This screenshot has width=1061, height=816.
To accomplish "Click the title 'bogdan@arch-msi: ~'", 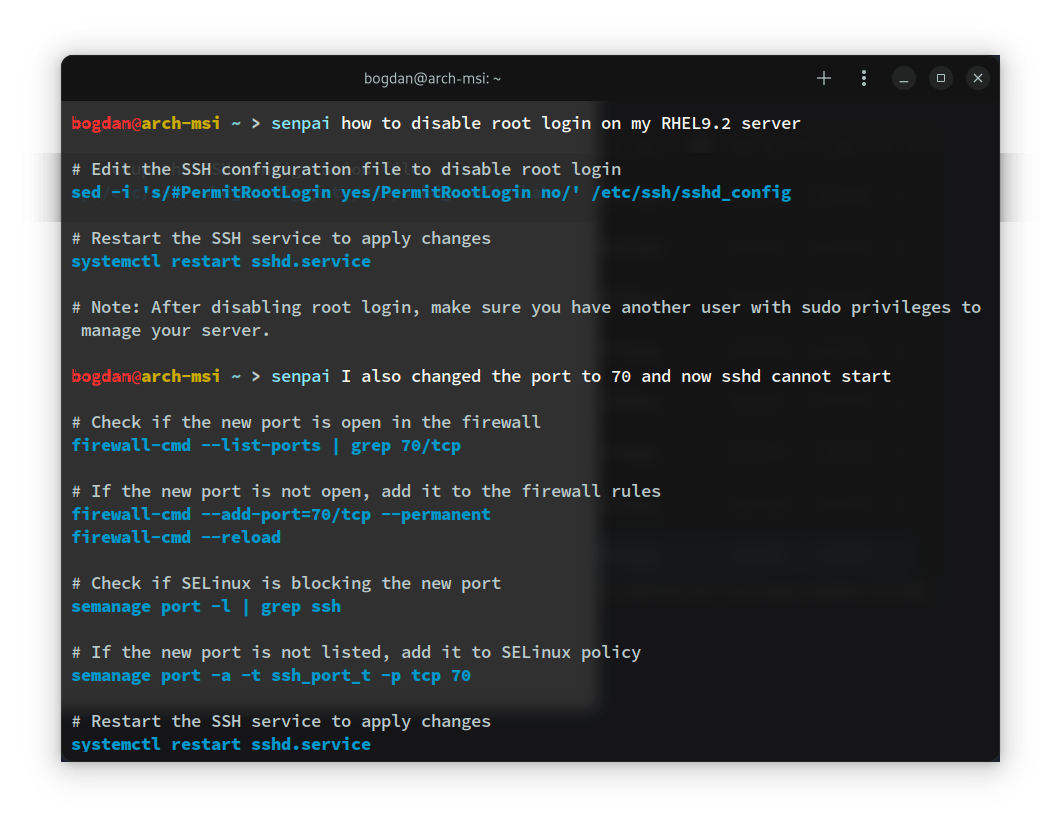I will pos(432,78).
